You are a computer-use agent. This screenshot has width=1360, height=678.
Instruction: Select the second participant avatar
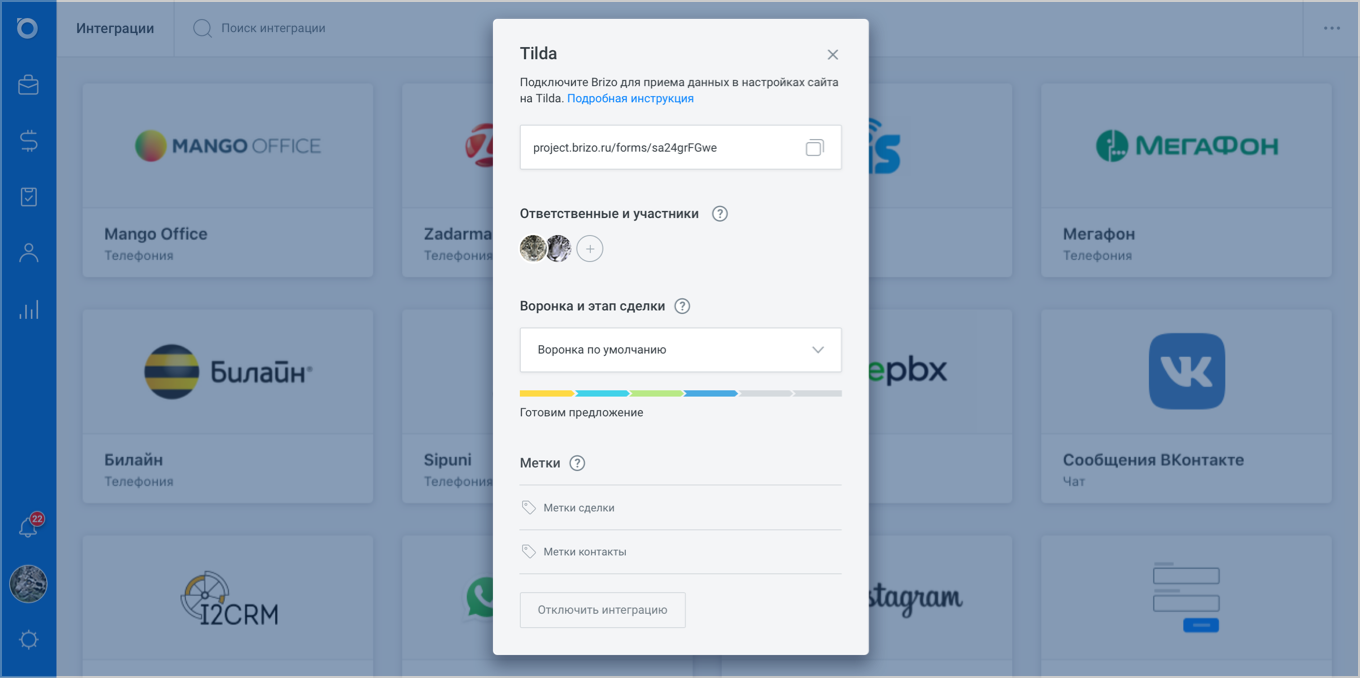[558, 249]
